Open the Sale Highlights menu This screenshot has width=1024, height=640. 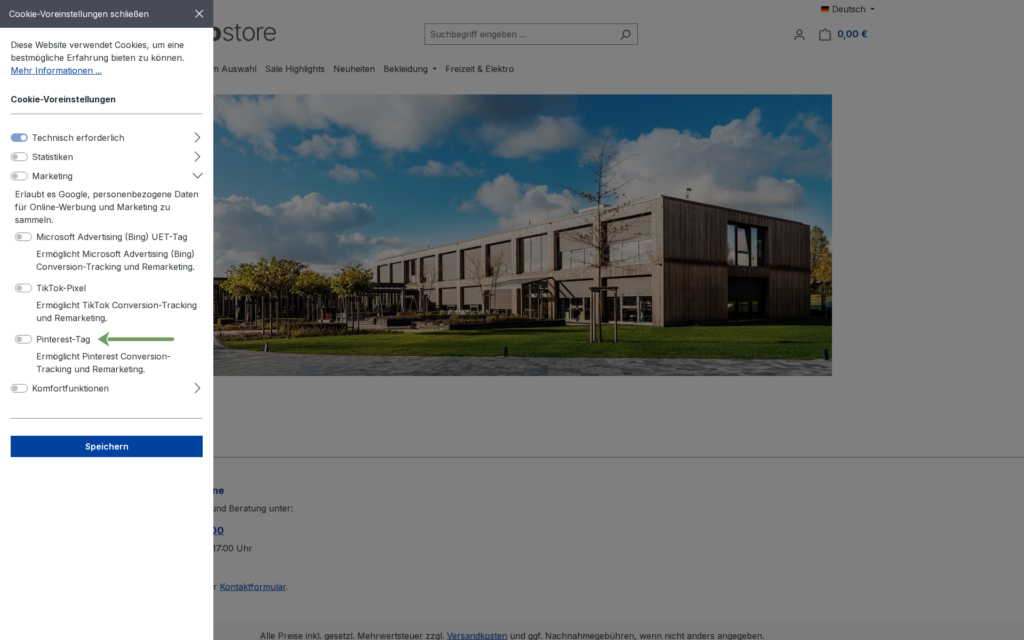[295, 69]
